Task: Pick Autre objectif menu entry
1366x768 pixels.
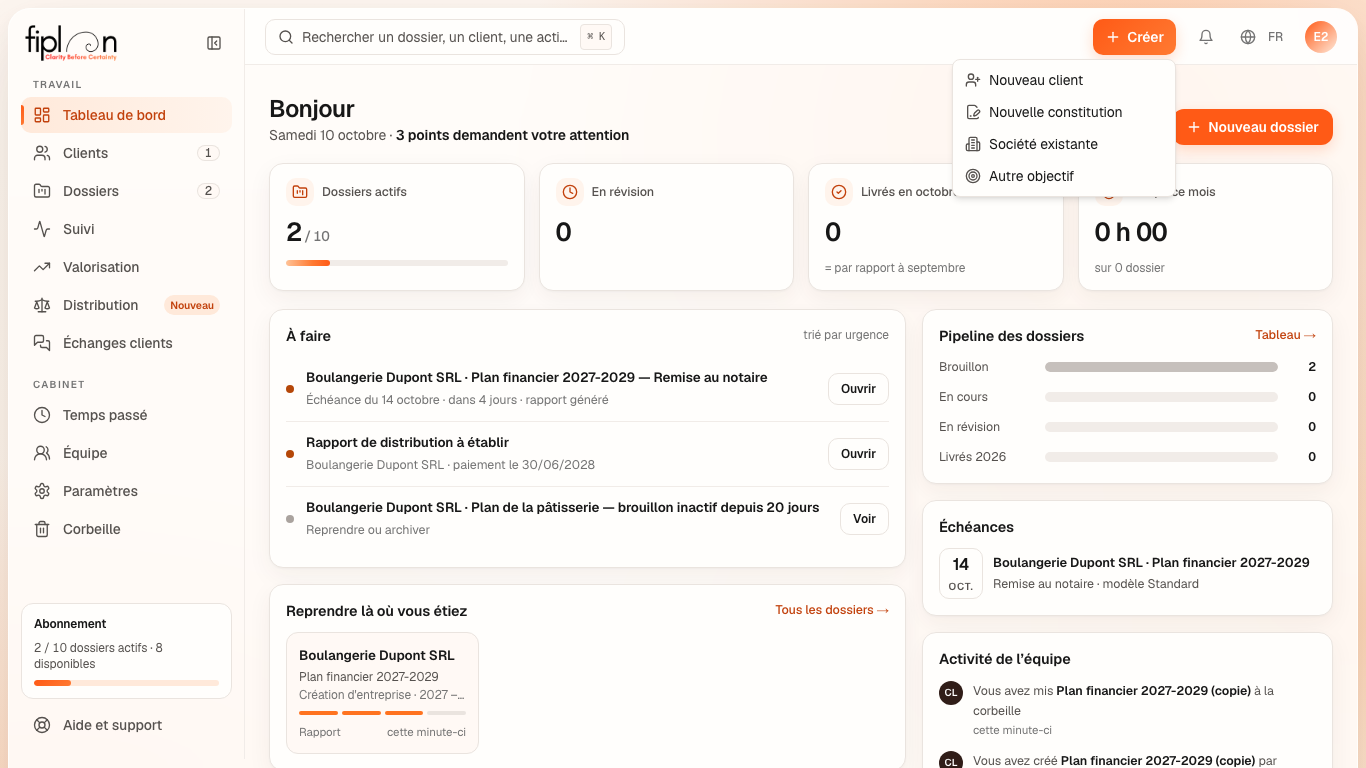Action: [x=1064, y=176]
